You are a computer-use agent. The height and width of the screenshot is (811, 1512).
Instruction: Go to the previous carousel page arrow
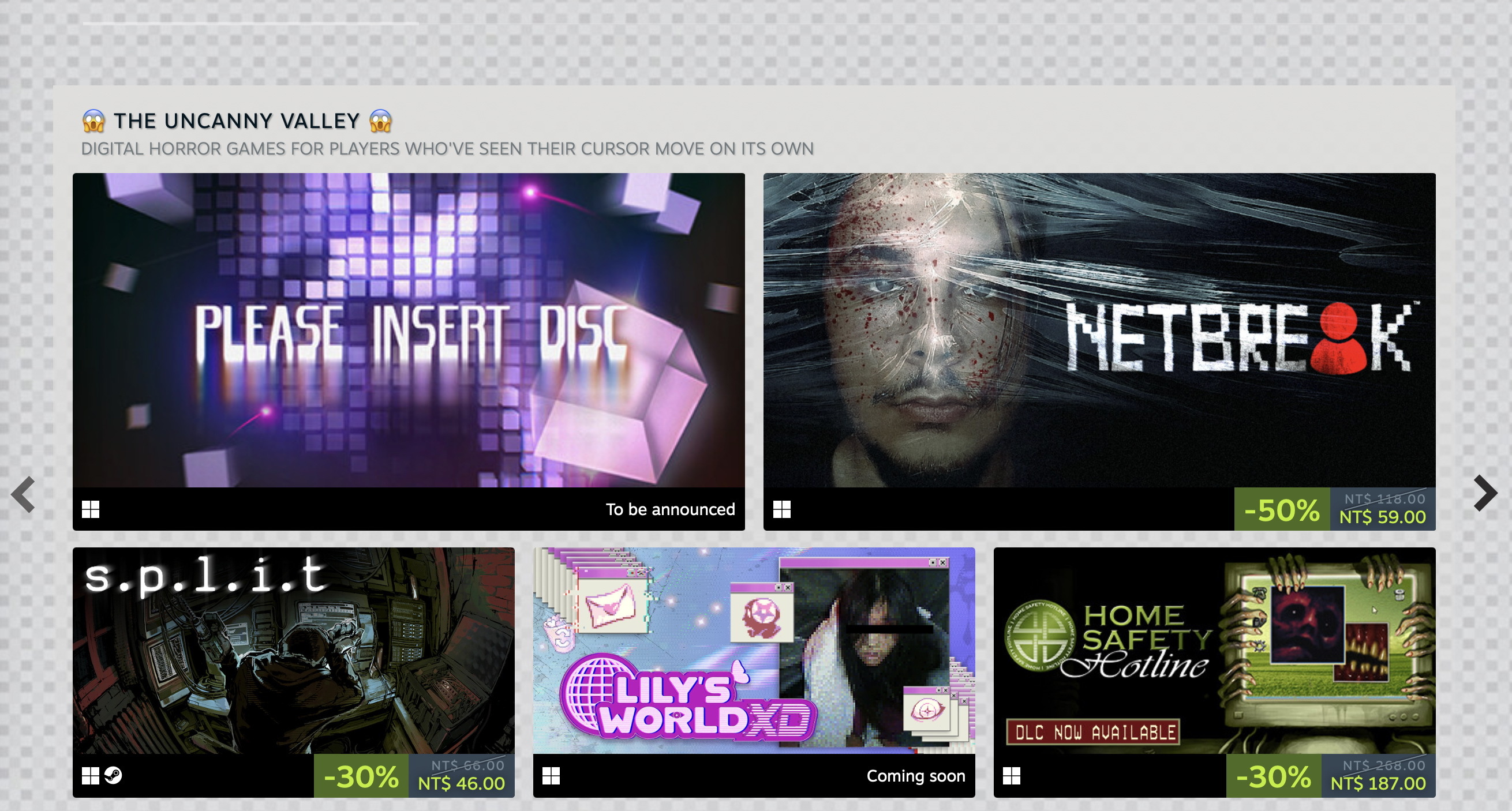[23, 494]
